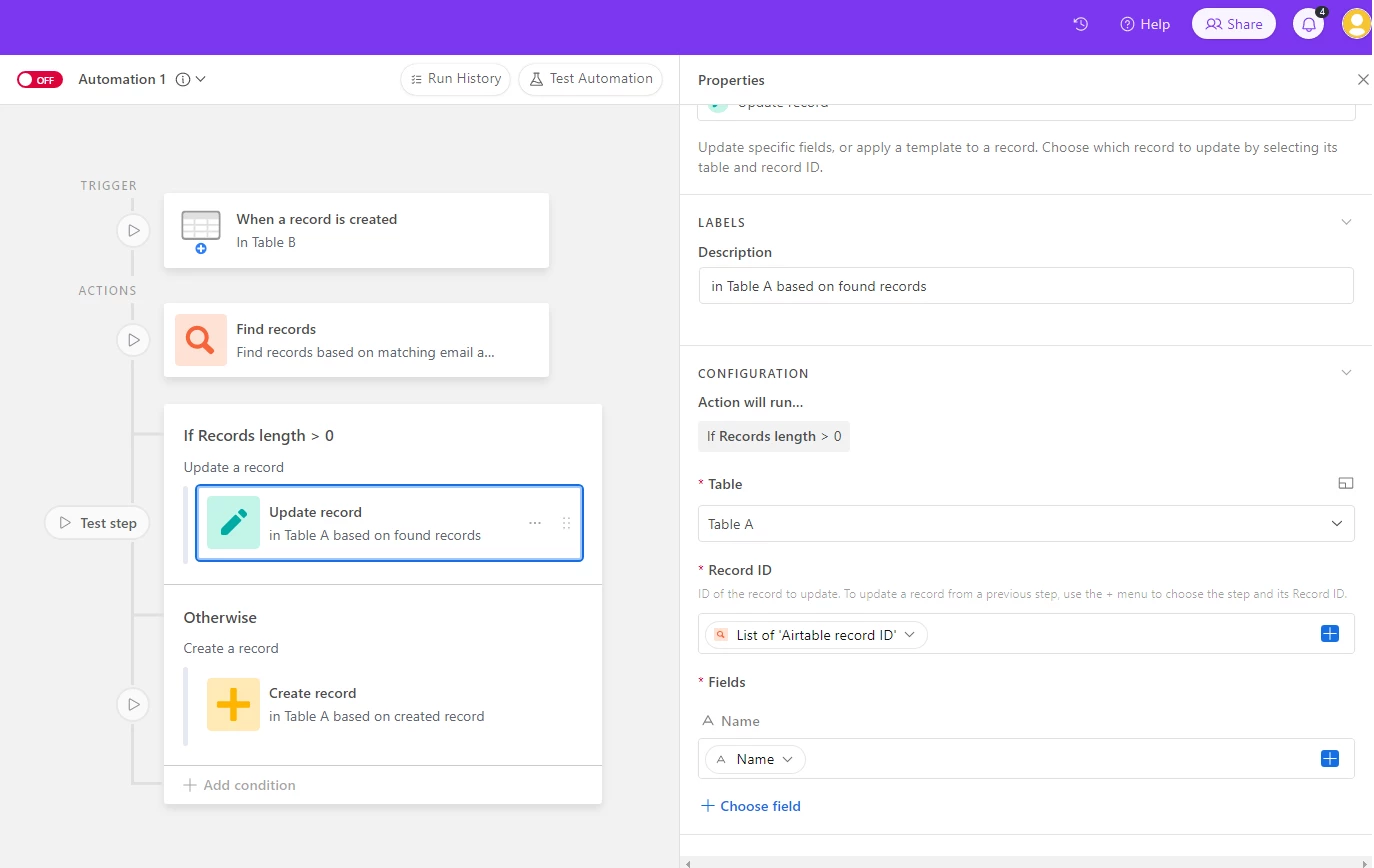Open the Table A dropdown
This screenshot has height=868, width=1374.
(x=1026, y=524)
